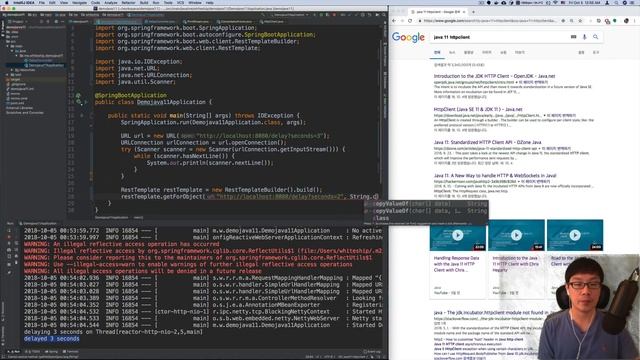This screenshot has width=640, height=360.
Task: Click the Google search magnifier icon
Action: (596, 37)
